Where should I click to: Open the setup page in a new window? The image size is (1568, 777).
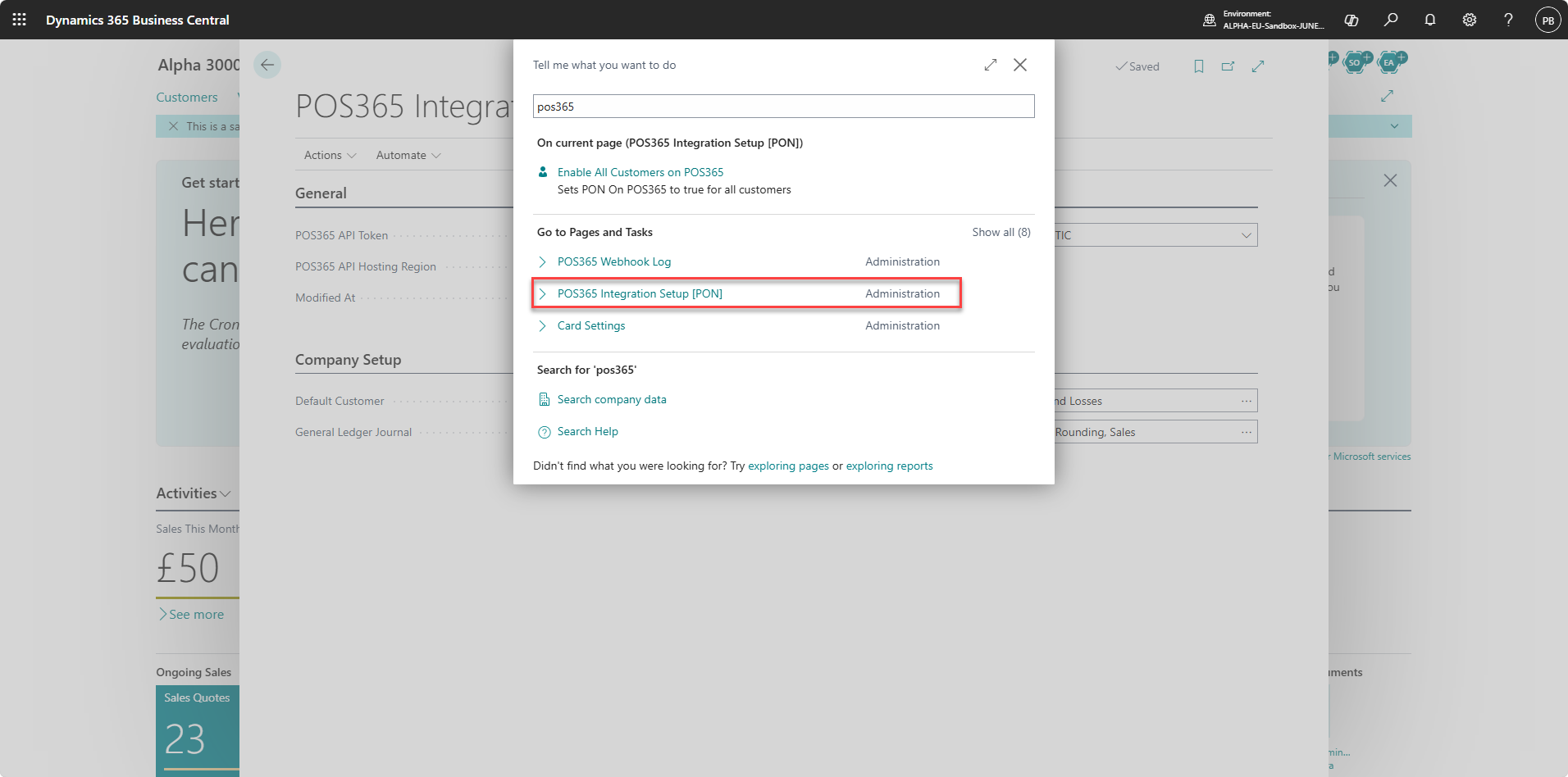pos(1228,66)
